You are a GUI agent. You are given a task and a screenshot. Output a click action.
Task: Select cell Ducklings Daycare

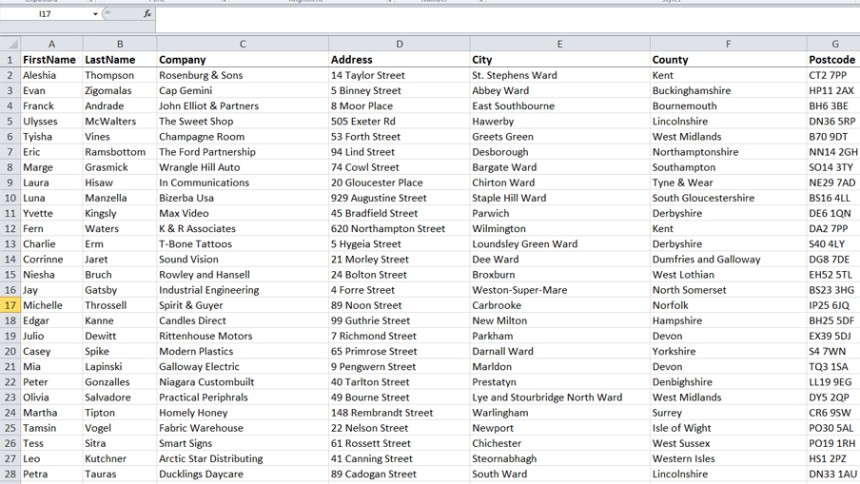(242, 475)
